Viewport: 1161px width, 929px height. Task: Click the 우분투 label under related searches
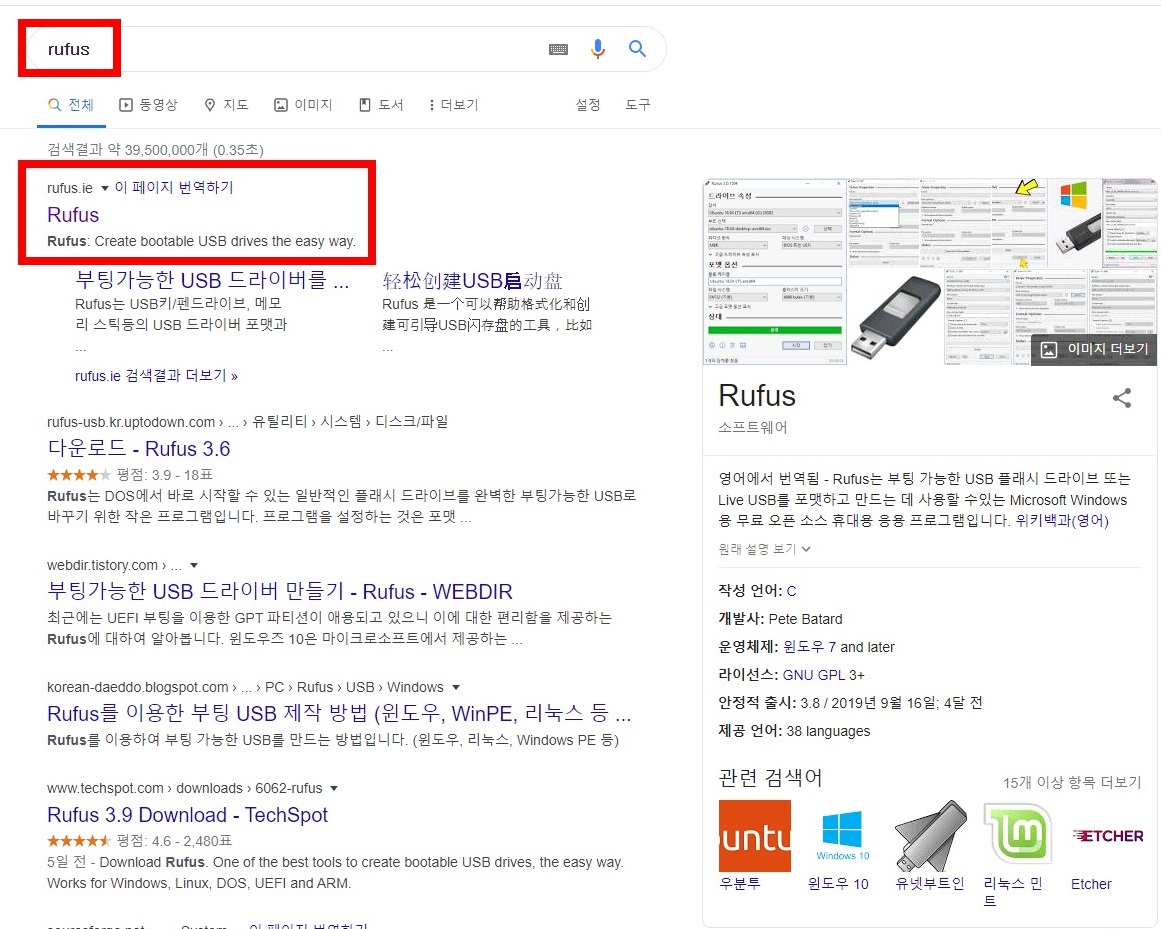(x=740, y=884)
